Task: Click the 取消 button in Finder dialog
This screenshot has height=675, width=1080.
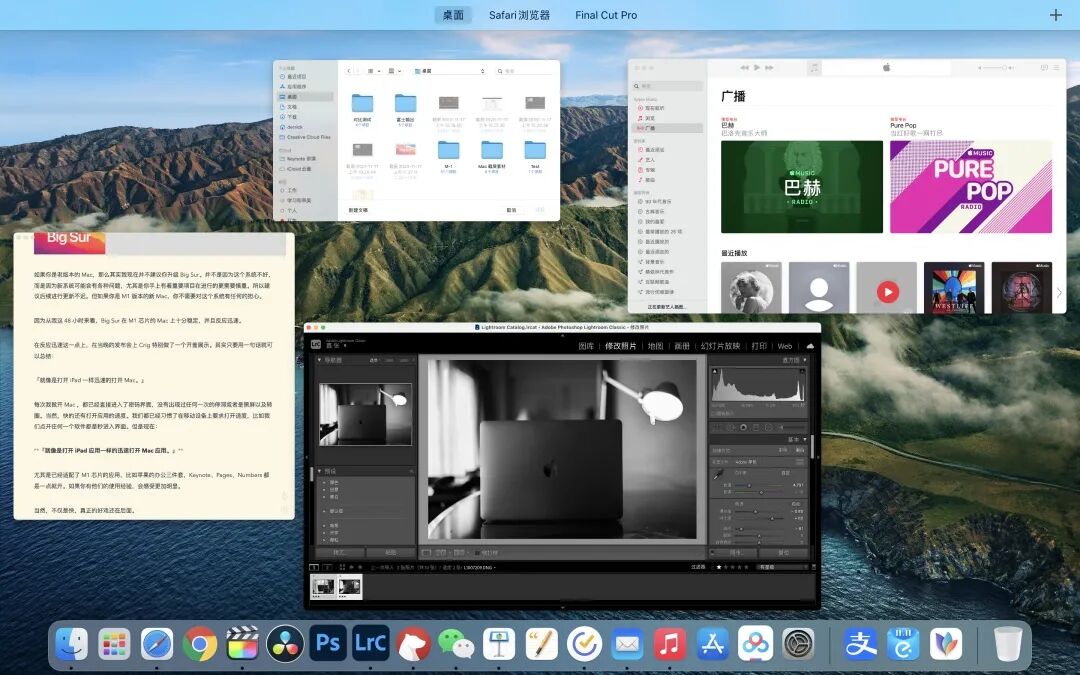Action: tap(511, 210)
